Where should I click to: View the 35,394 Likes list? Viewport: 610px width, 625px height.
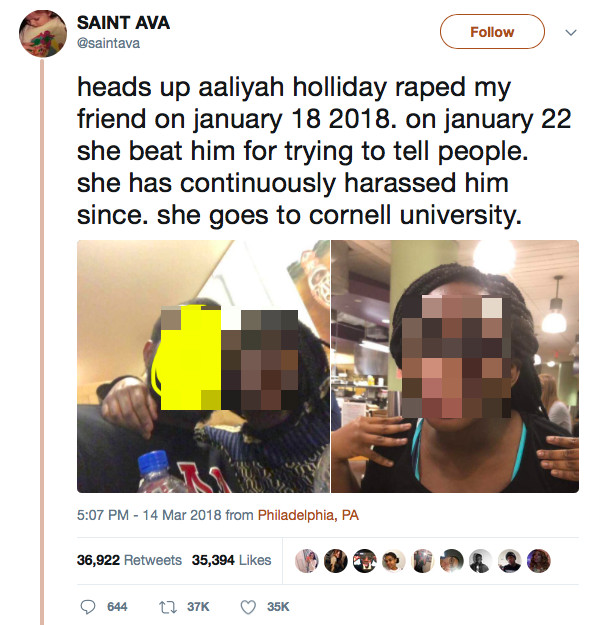coord(232,560)
